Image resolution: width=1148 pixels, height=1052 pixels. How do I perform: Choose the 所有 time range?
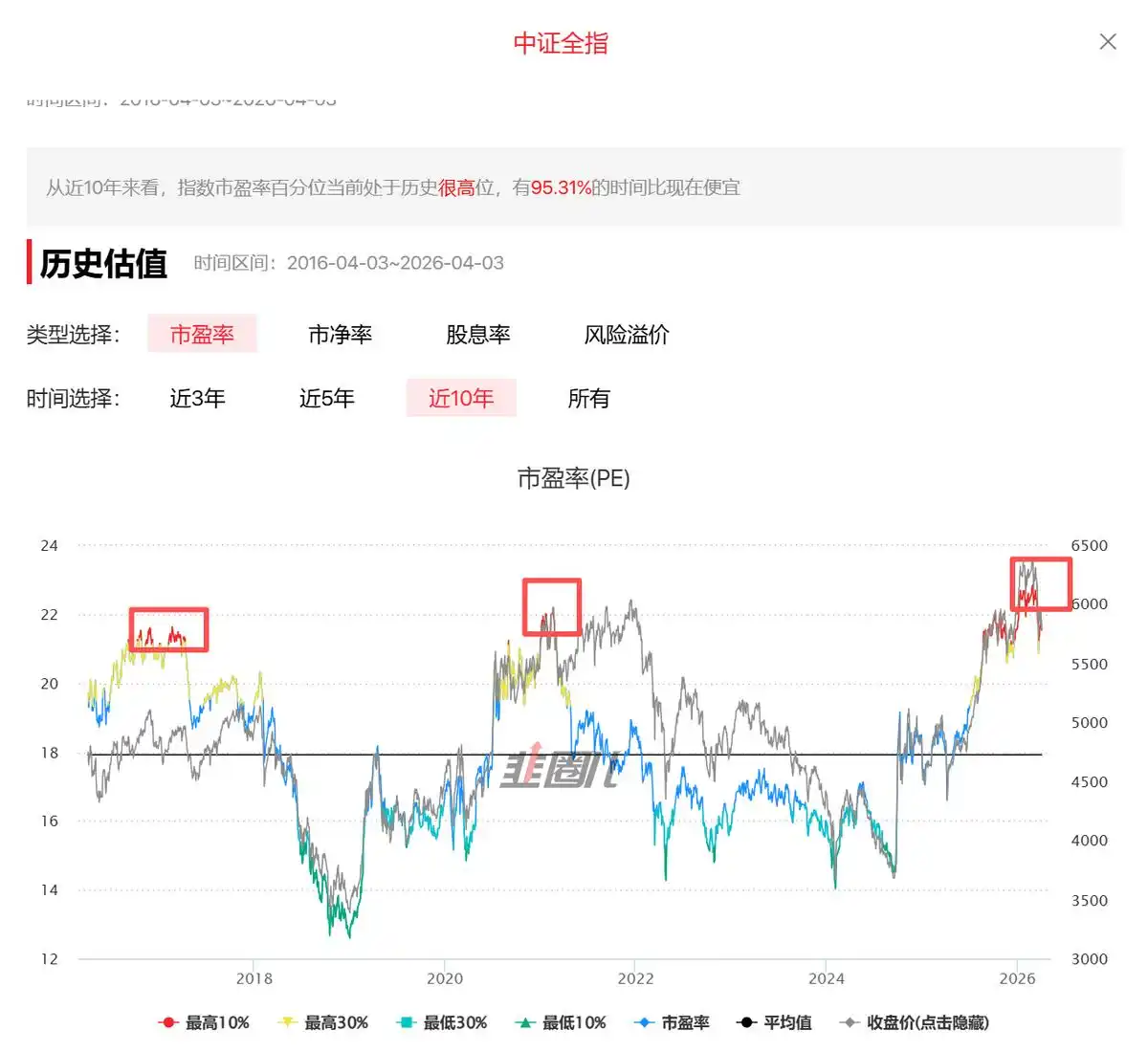click(588, 398)
